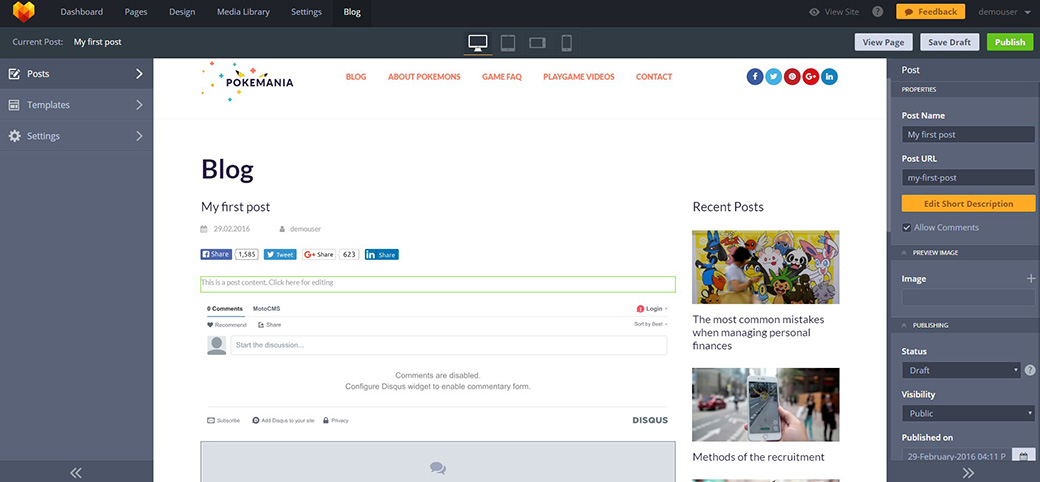Click the Facebook round social icon
Screen dimensions: 1040x482
click(755, 77)
